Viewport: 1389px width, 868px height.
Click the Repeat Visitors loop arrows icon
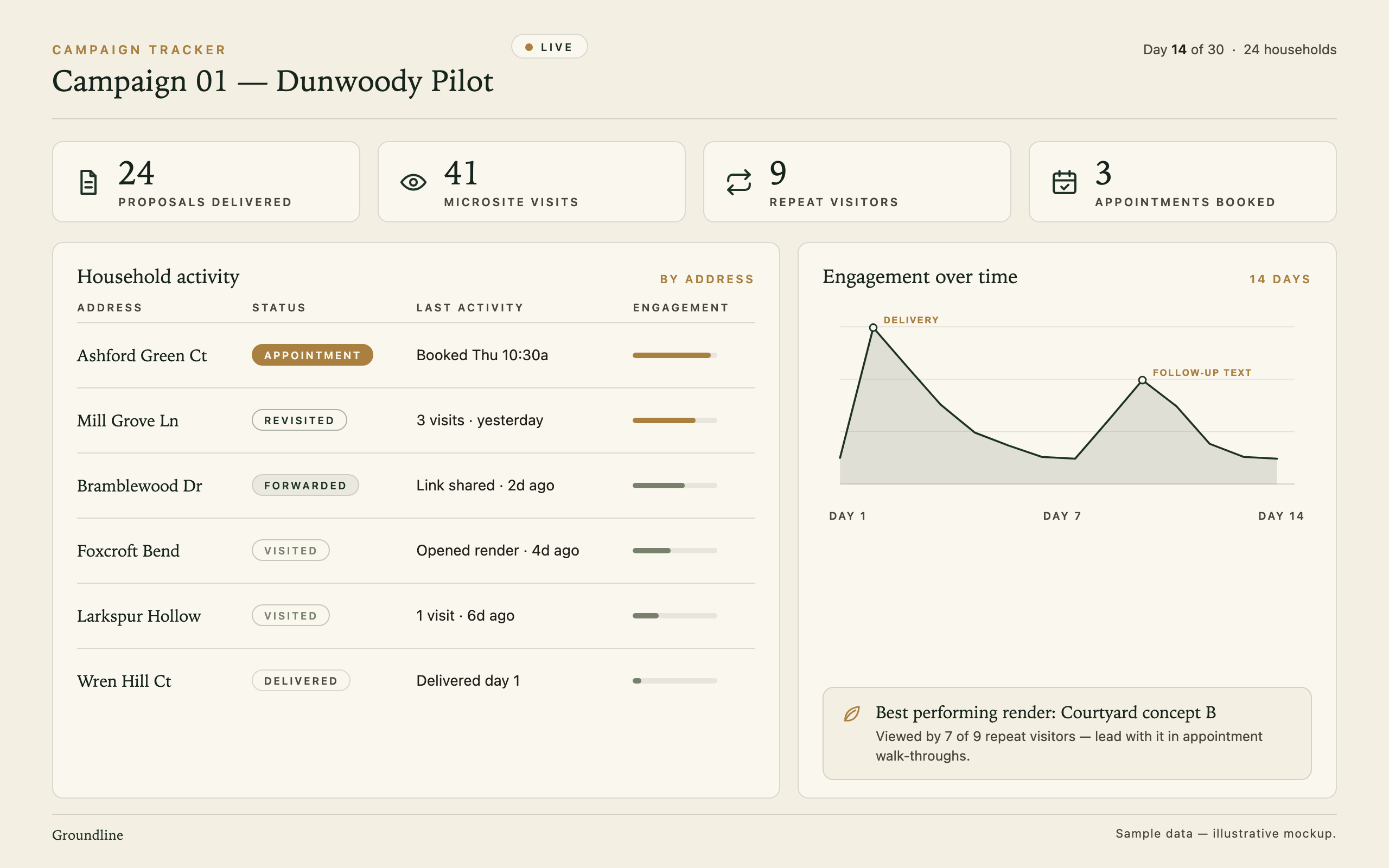coord(738,183)
